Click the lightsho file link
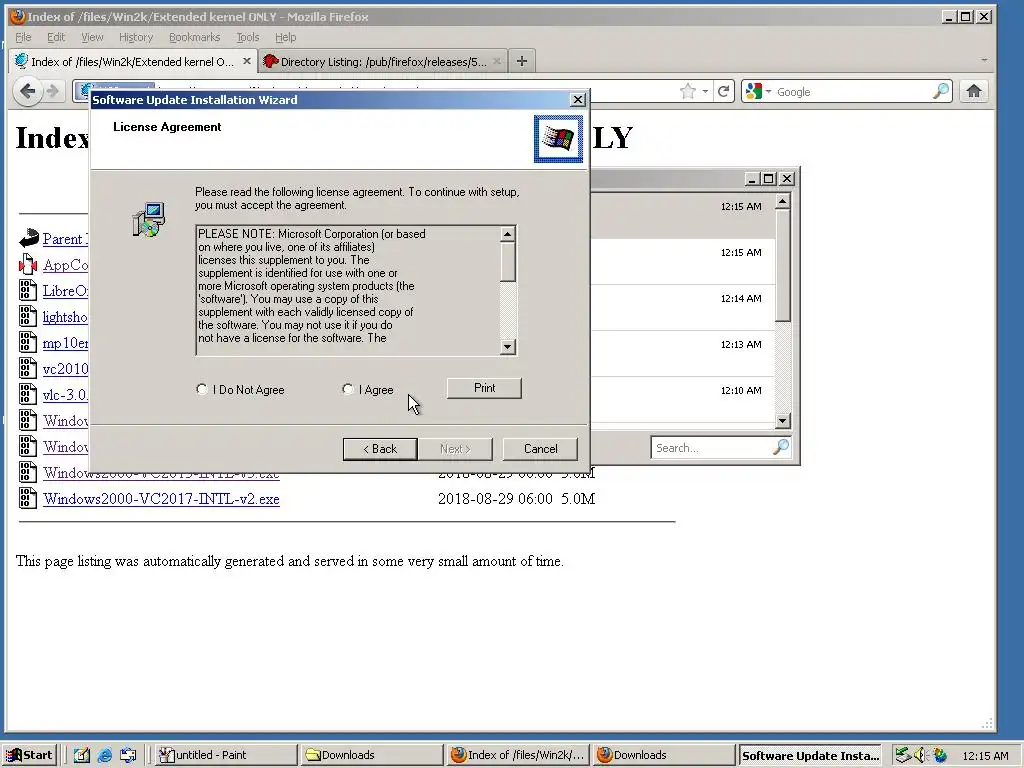 coord(65,317)
